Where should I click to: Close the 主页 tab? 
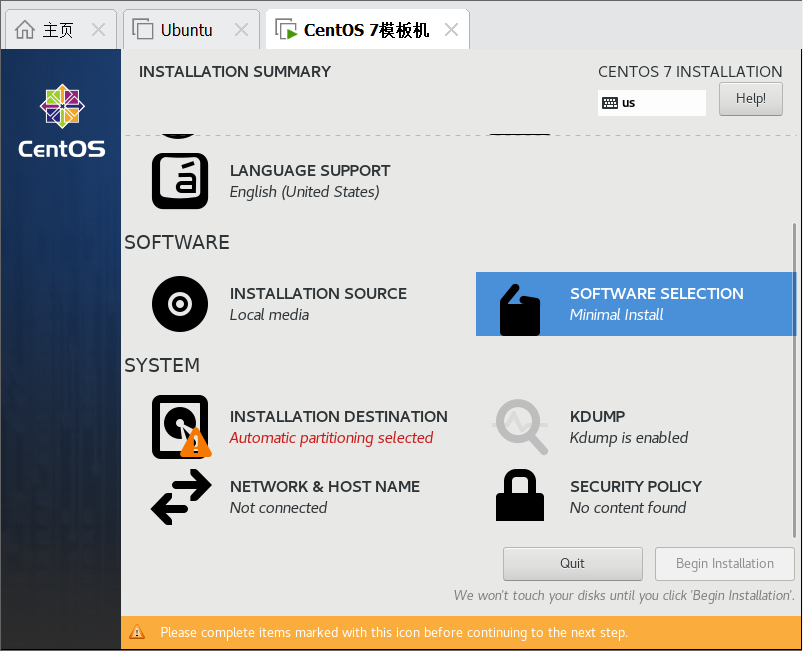pyautogui.click(x=98, y=30)
